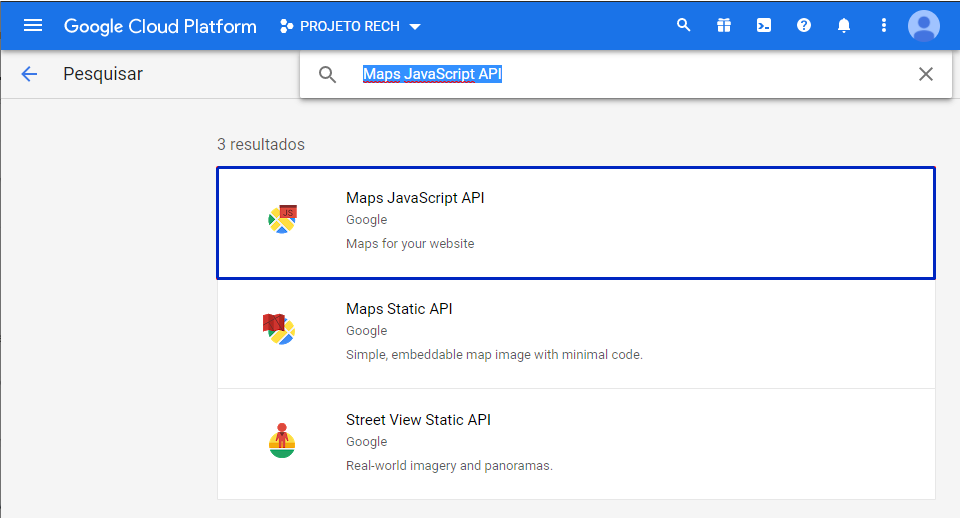Clear the search field with X
The width and height of the screenshot is (960, 519).
tap(926, 74)
